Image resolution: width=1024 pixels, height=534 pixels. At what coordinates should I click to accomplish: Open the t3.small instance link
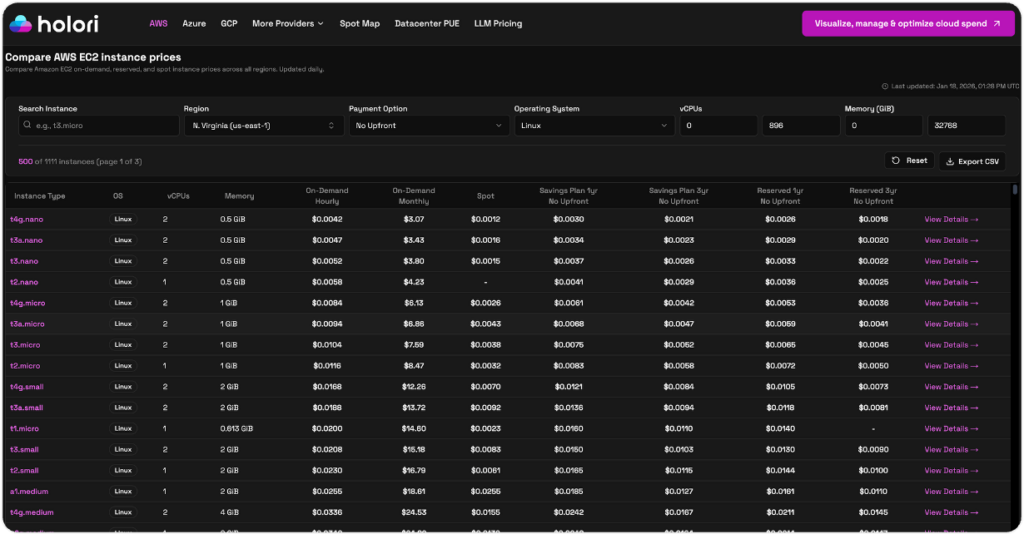coord(24,449)
